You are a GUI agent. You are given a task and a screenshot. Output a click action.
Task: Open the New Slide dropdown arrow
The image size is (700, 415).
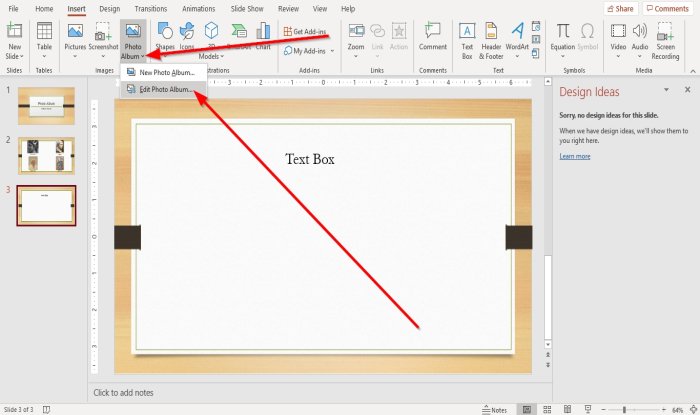coord(21,57)
